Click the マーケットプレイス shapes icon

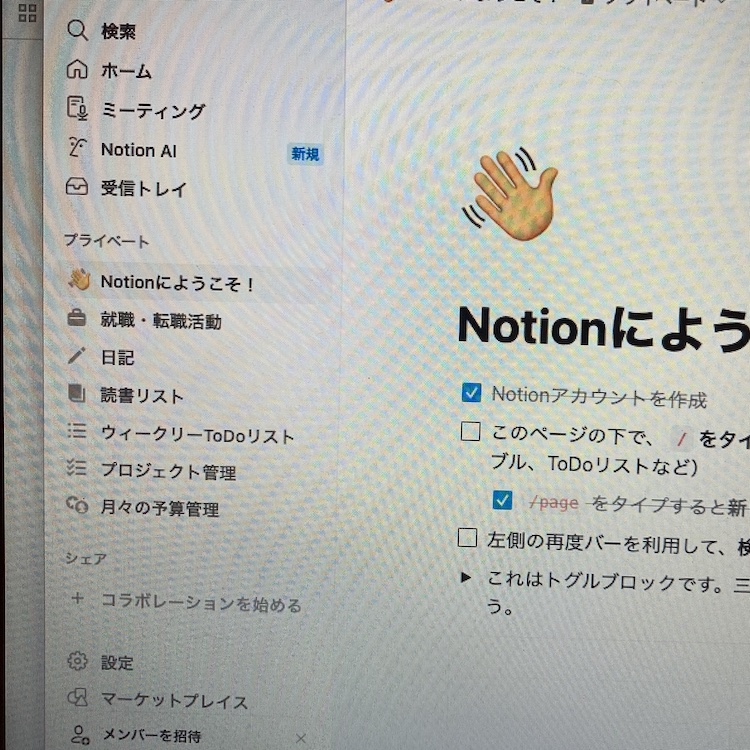(x=77, y=698)
